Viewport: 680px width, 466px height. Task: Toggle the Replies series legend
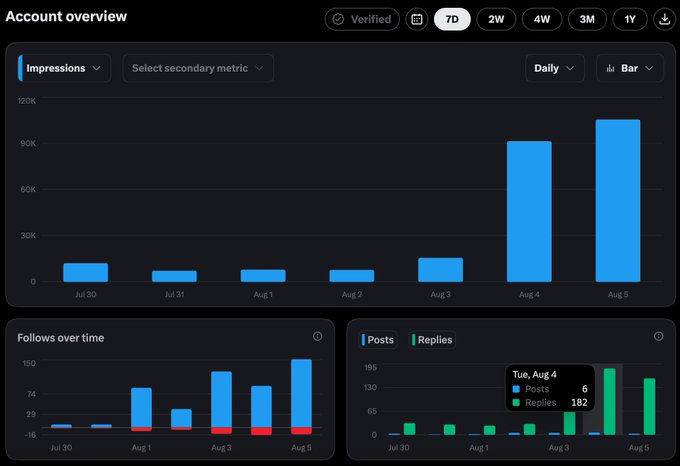(x=432, y=340)
